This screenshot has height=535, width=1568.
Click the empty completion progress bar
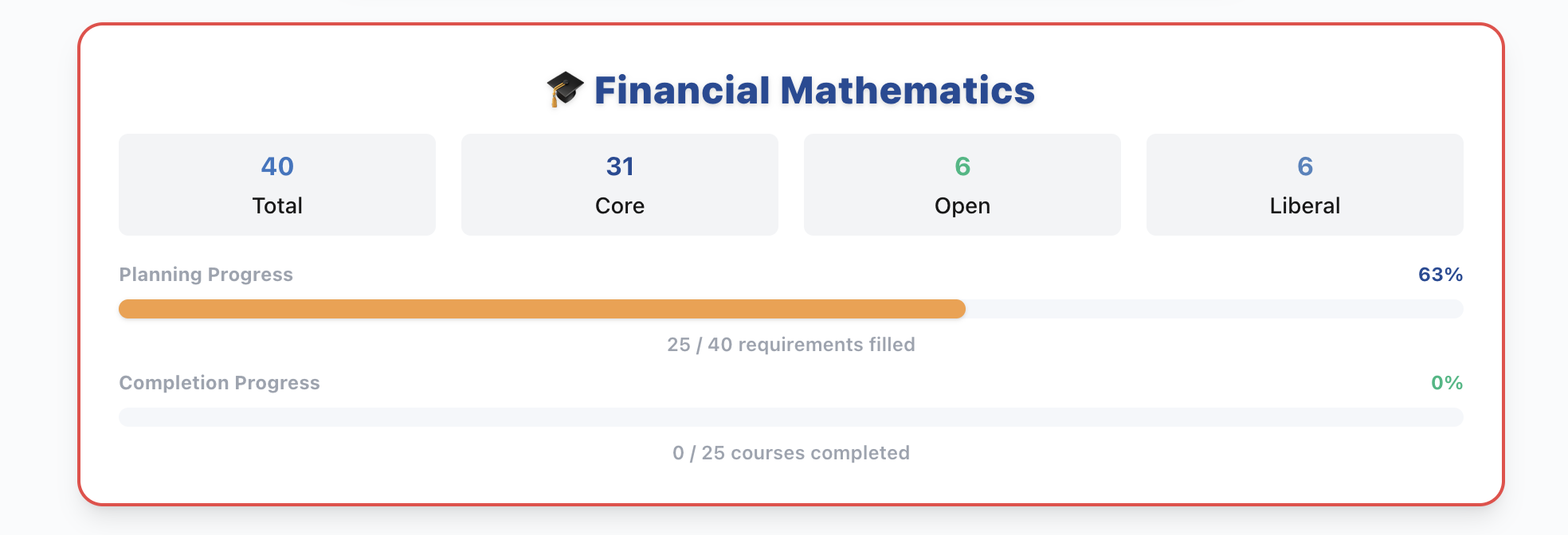tap(791, 417)
